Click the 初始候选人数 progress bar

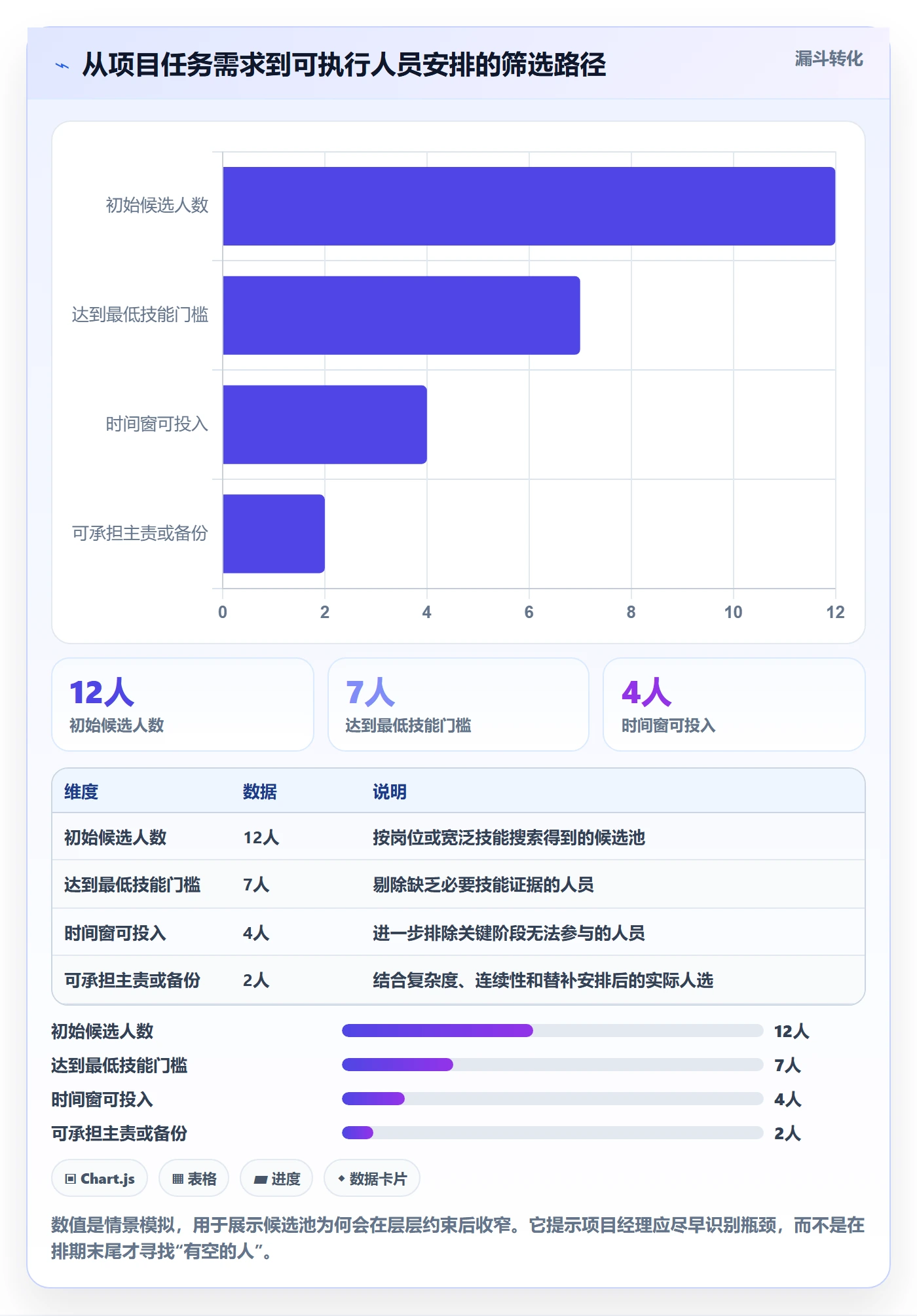tap(553, 1031)
